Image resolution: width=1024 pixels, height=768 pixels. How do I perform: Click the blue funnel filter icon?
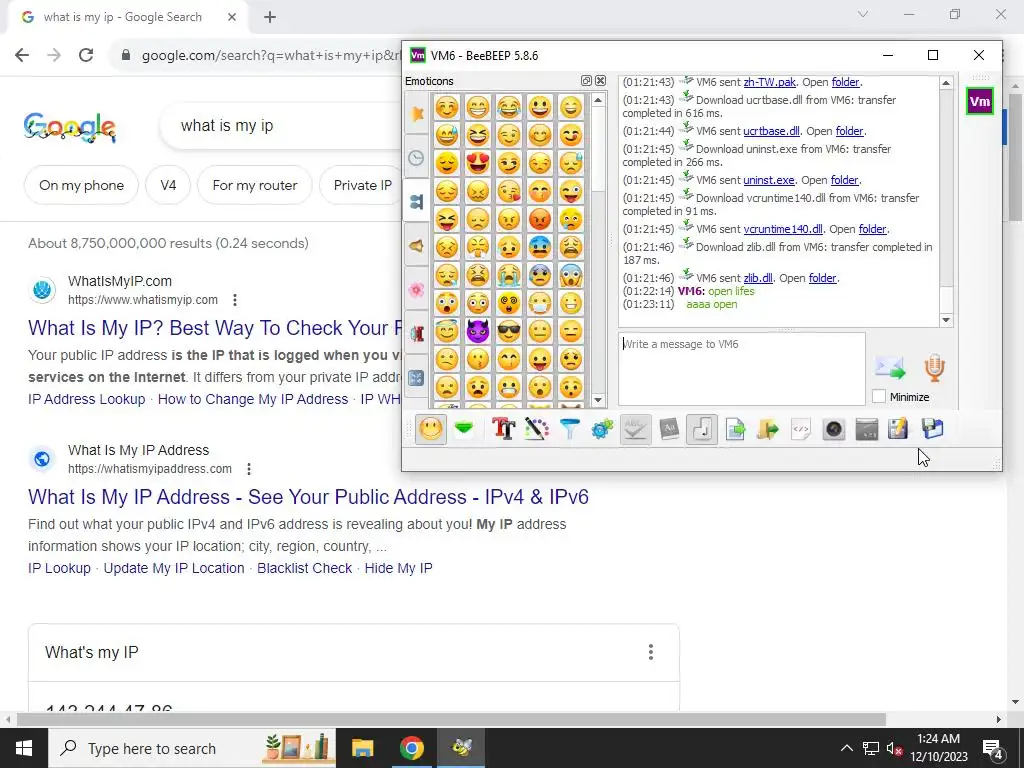coord(569,429)
